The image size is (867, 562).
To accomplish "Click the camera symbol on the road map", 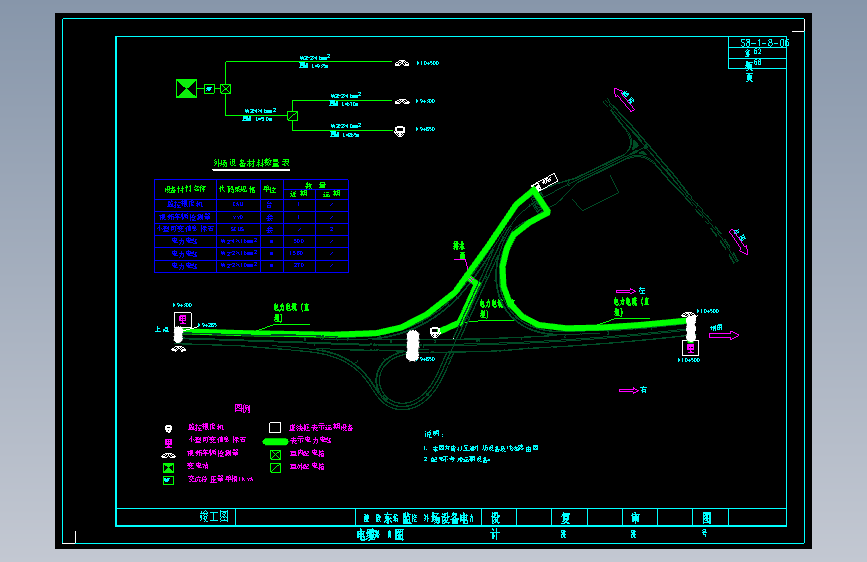I will [x=435, y=332].
